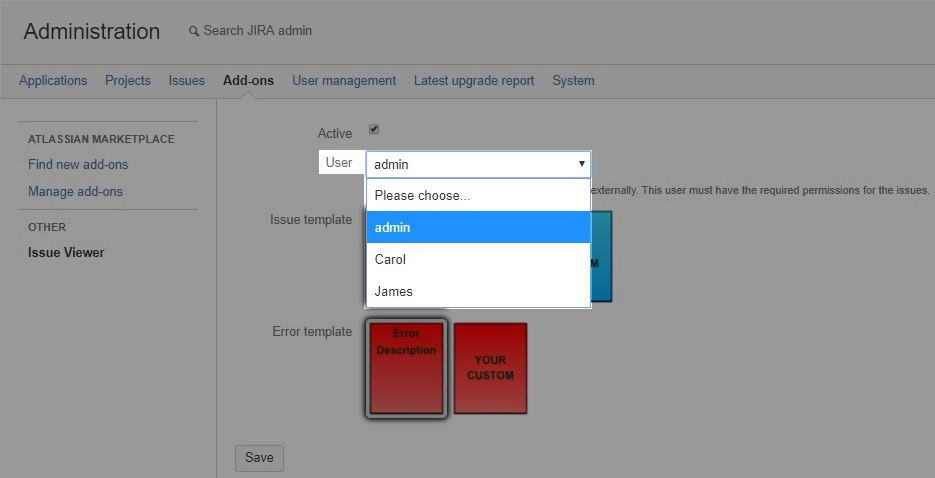The image size is (935, 478).
Task: Open the Add-ons tab
Action: pyautogui.click(x=248, y=80)
